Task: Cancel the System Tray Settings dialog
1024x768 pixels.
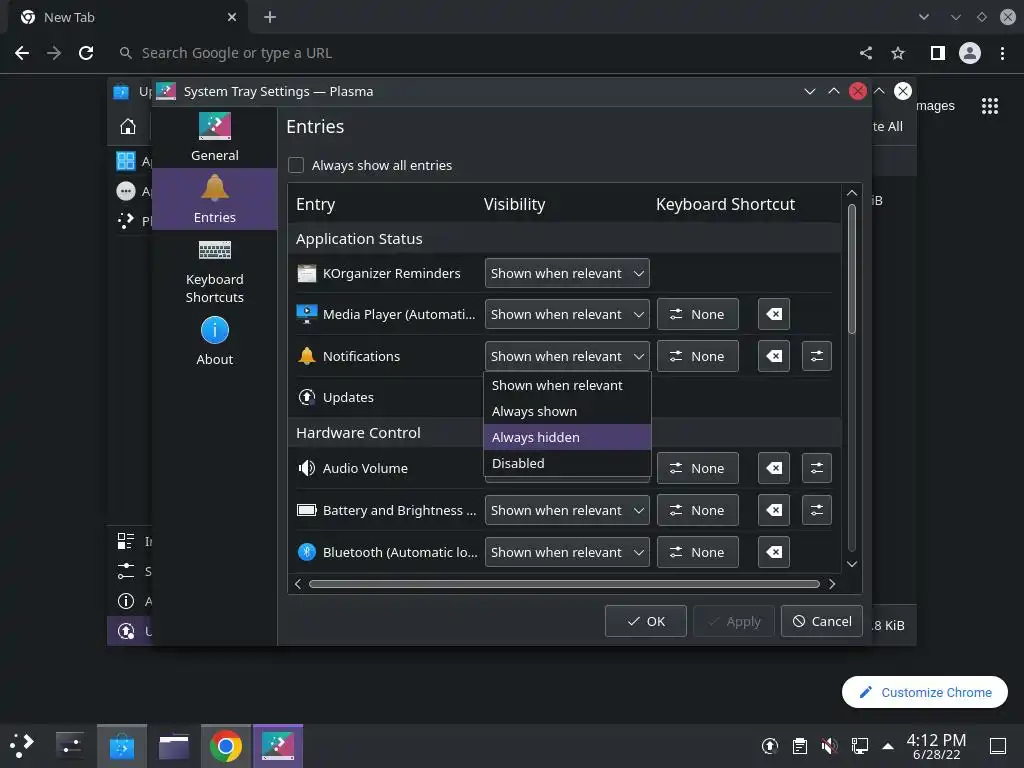Action: (822, 621)
